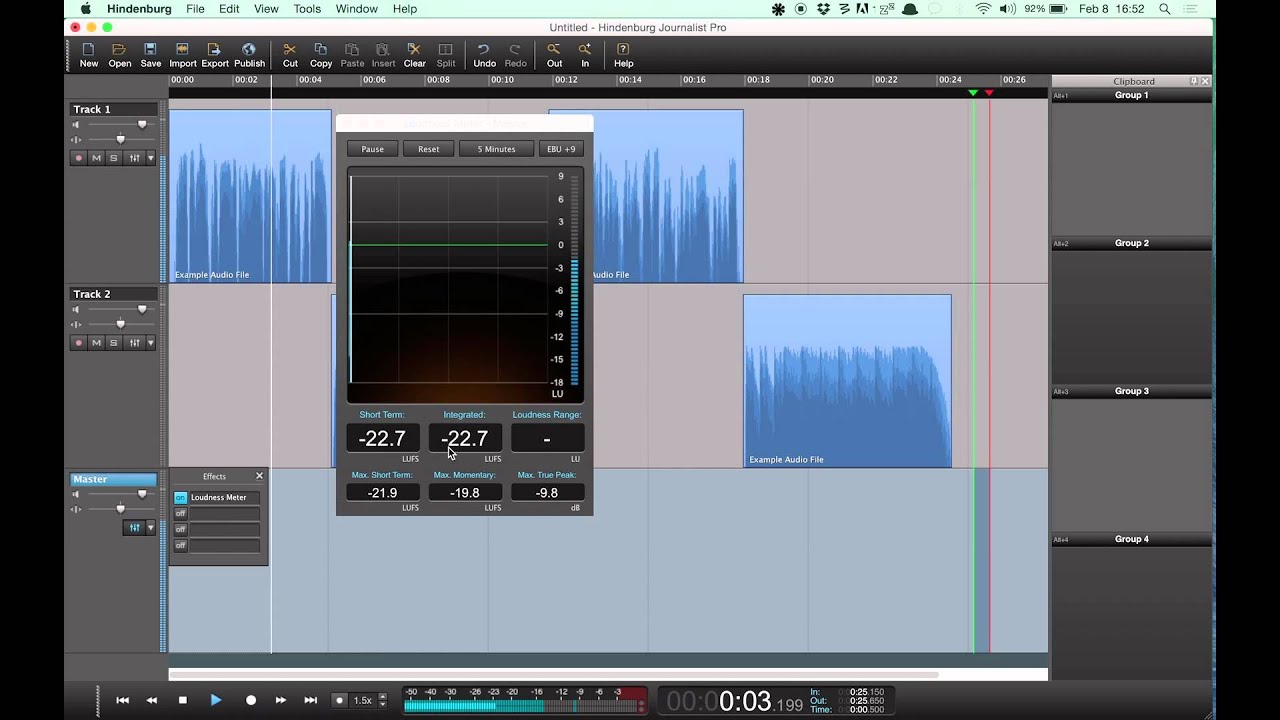Screen dimensions: 1280x720
Task: Click the Dropbox menu bar icon
Action: pos(823,9)
